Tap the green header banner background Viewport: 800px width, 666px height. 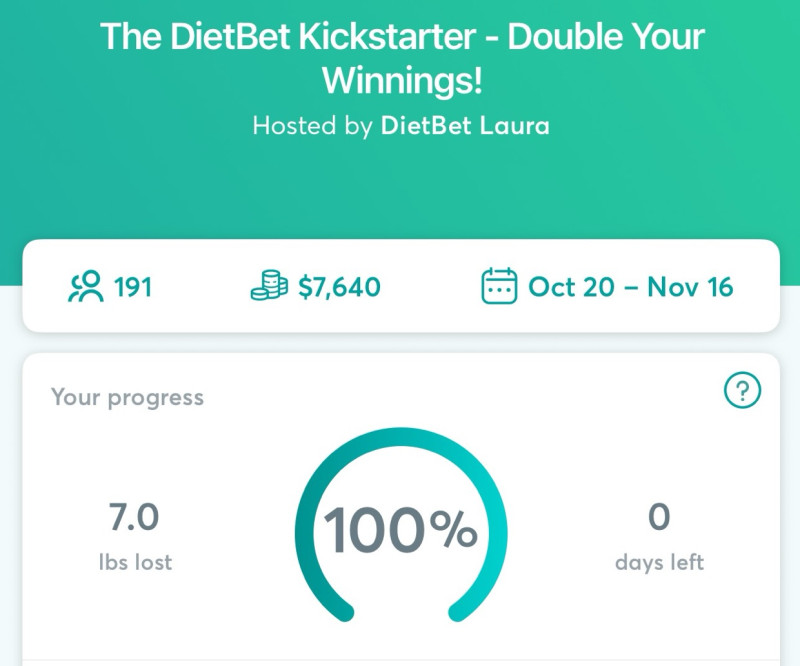point(400,190)
